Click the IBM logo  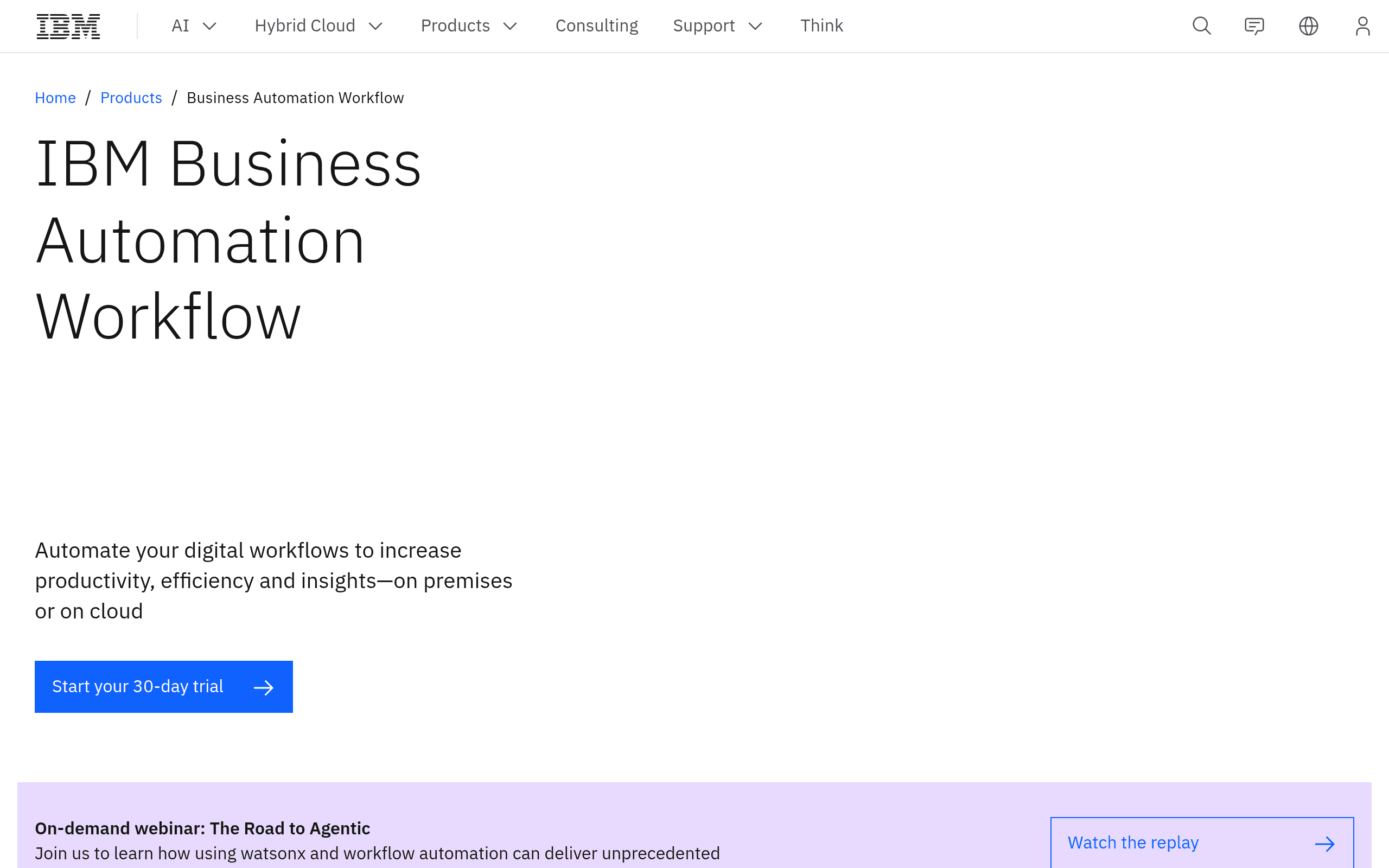68,27
